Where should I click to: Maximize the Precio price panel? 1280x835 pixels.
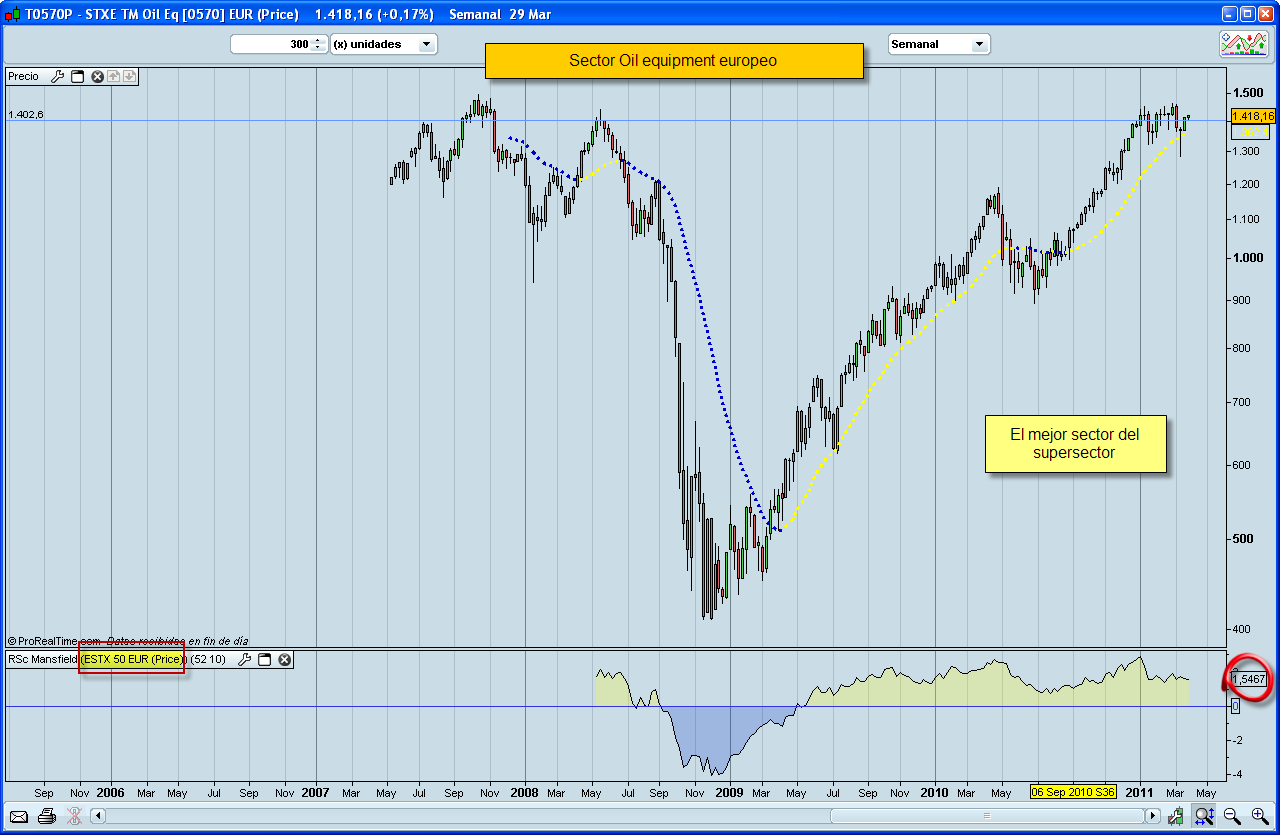77,76
